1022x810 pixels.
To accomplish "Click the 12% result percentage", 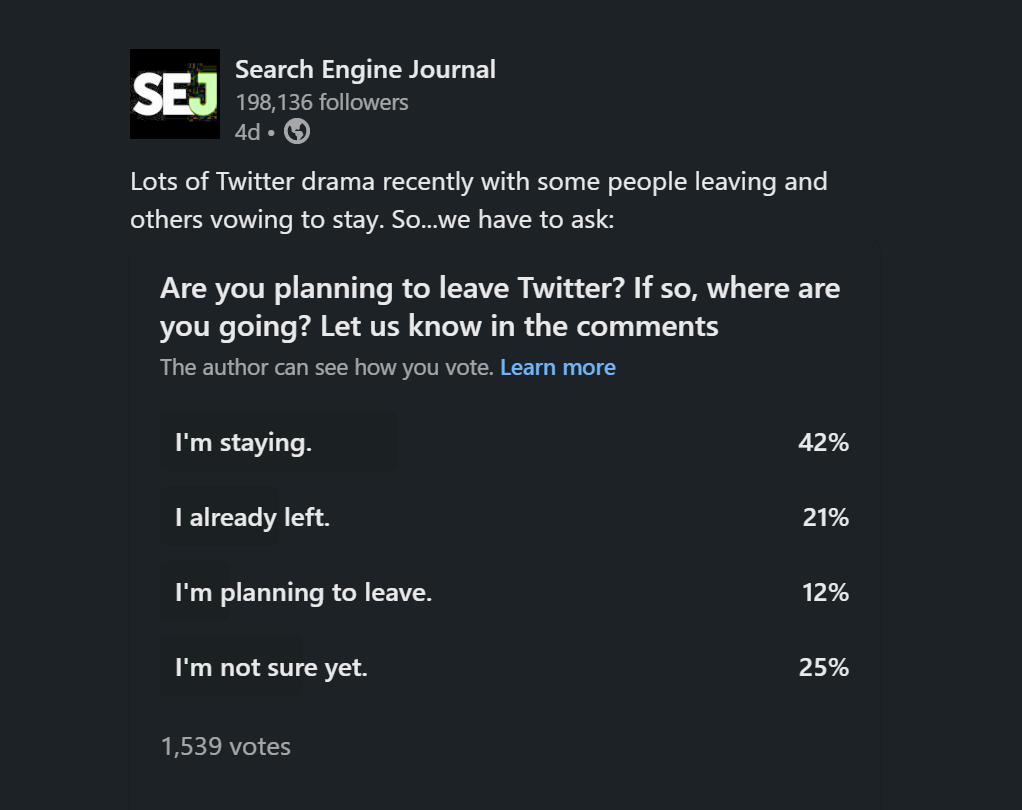I will tap(825, 593).
